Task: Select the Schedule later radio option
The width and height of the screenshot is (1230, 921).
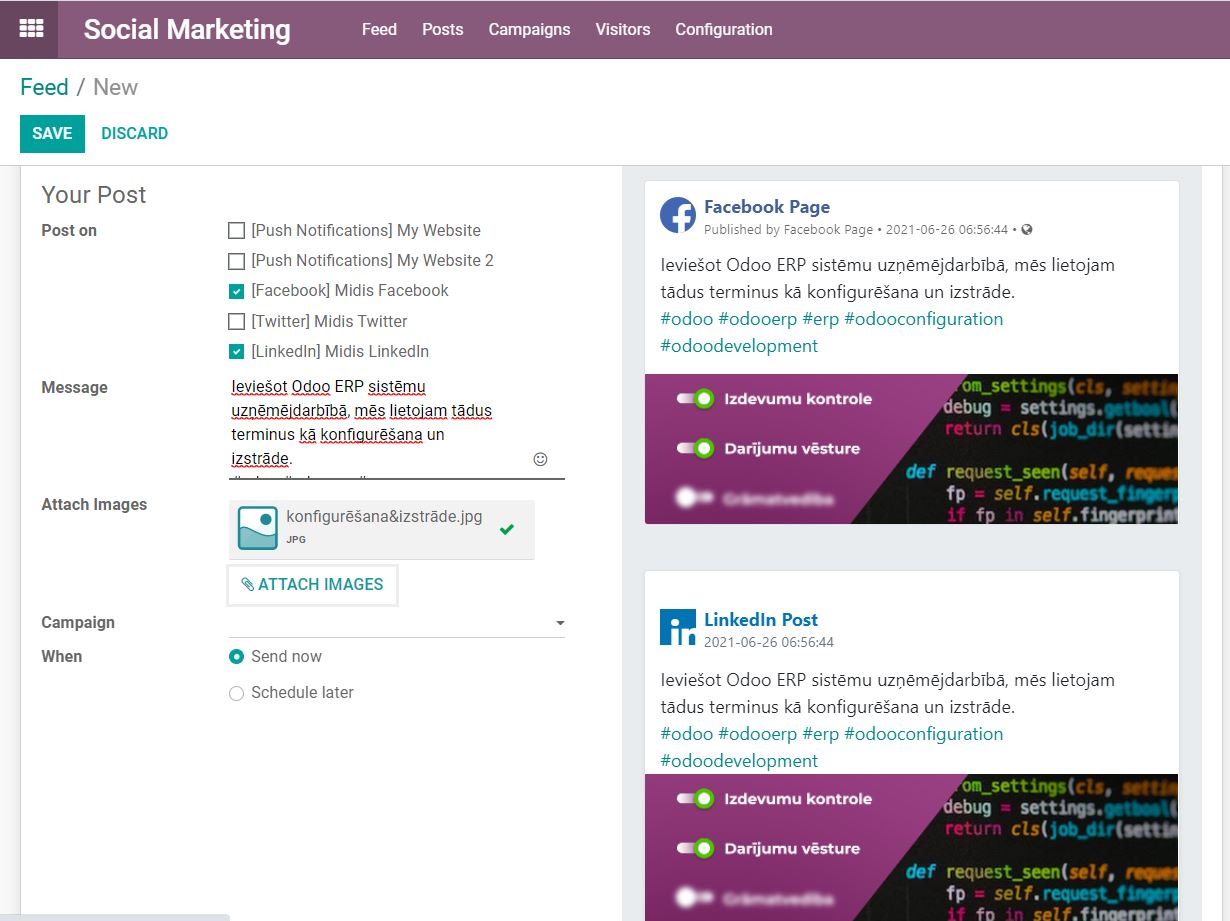Action: [237, 693]
